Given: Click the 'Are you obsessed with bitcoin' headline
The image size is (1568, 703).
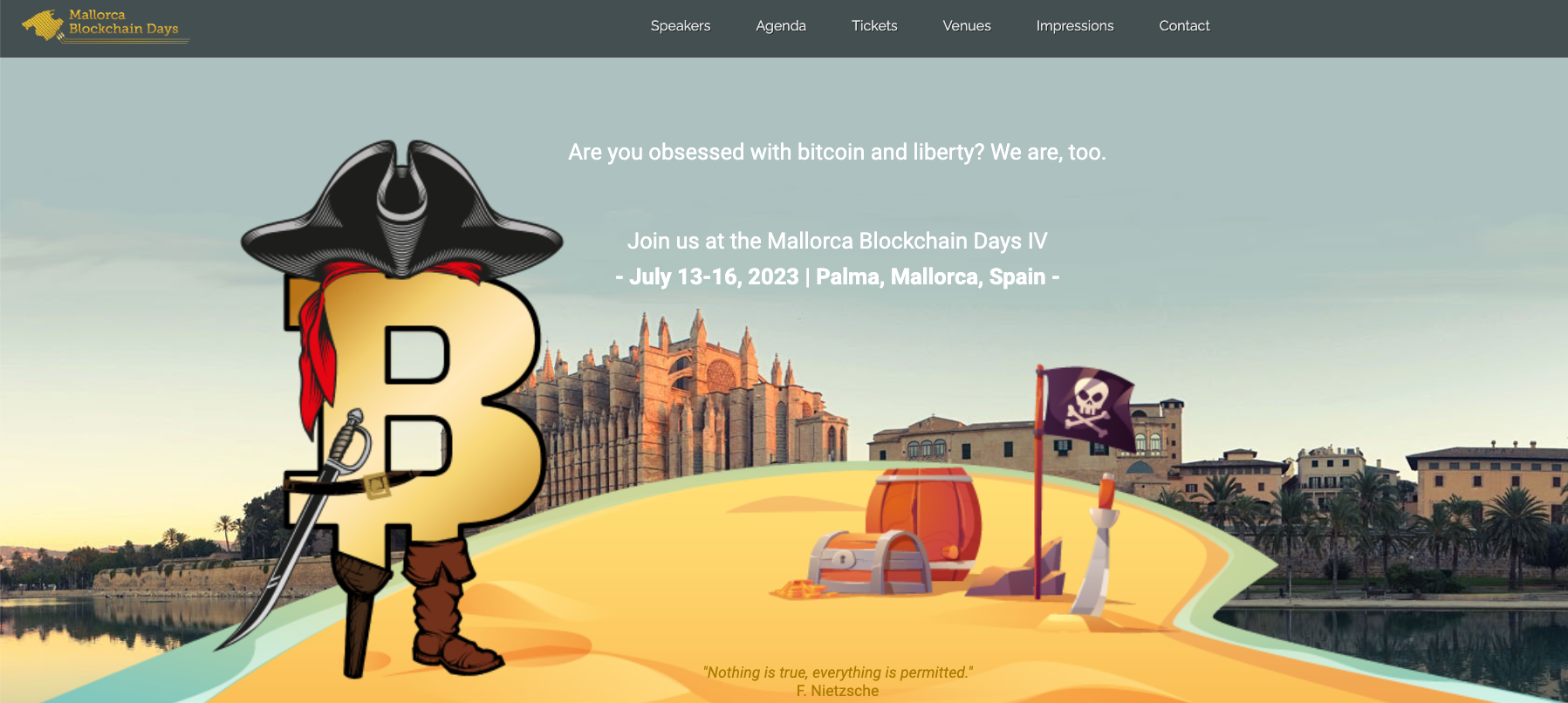Looking at the screenshot, I should [x=837, y=152].
